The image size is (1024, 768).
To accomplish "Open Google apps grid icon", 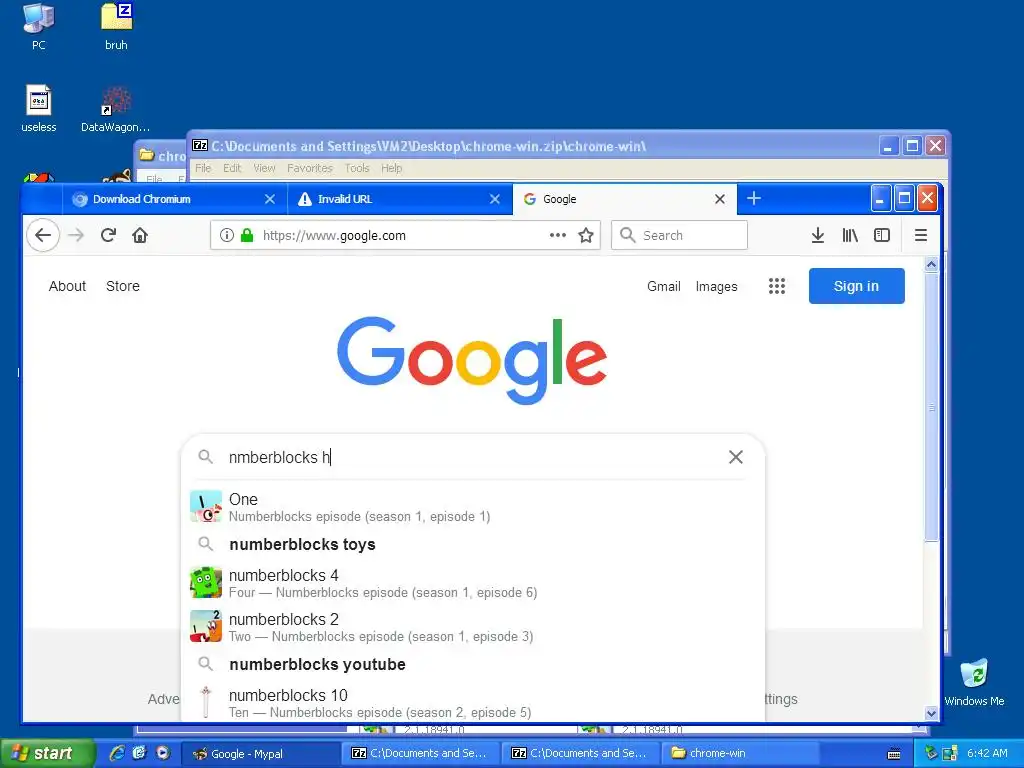I will click(x=776, y=286).
